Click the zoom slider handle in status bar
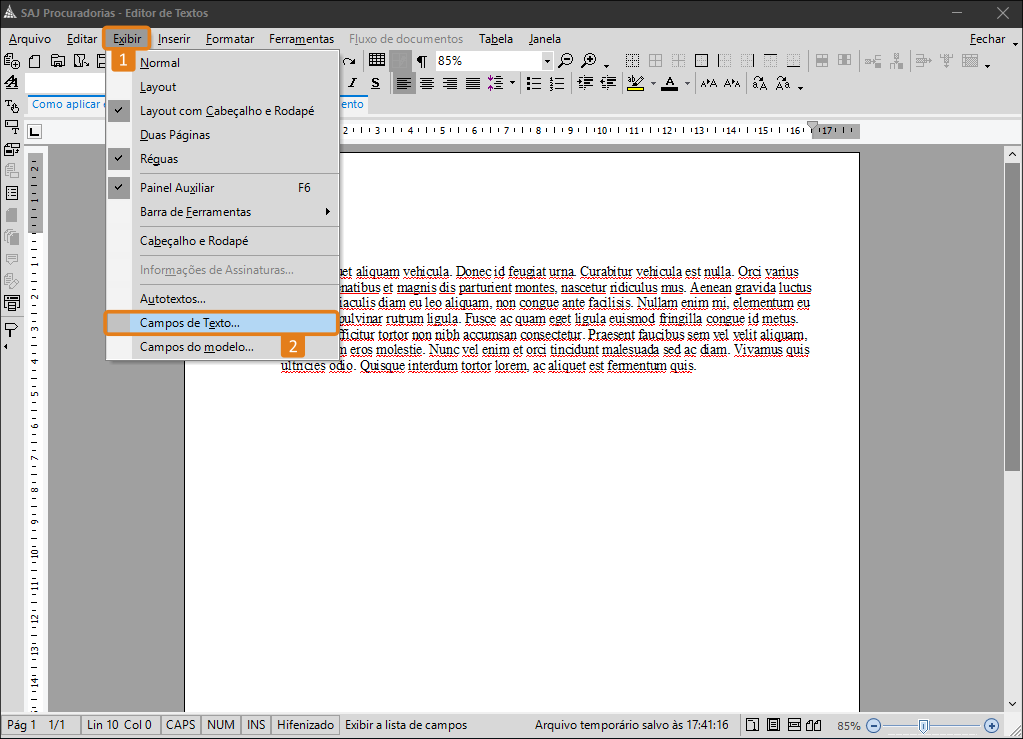The width and height of the screenshot is (1023, 739). (923, 725)
